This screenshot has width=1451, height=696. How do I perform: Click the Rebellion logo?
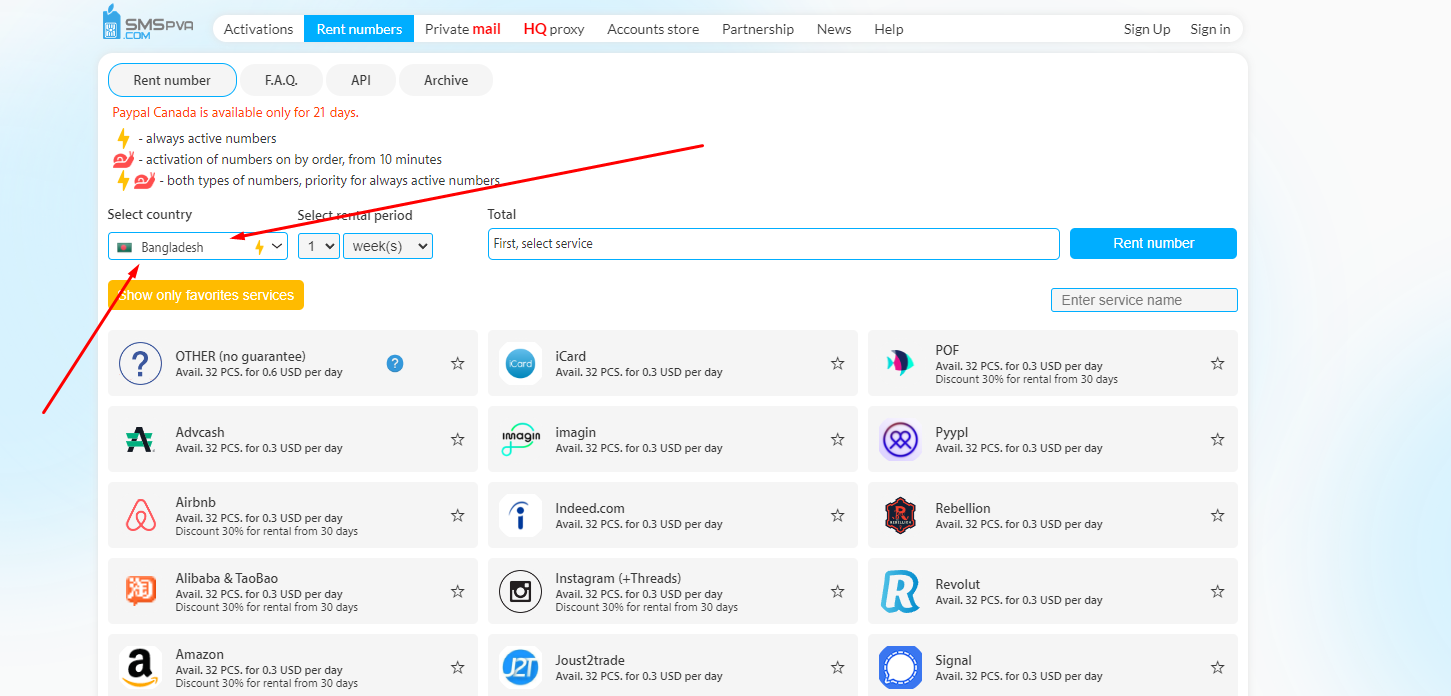[900, 515]
